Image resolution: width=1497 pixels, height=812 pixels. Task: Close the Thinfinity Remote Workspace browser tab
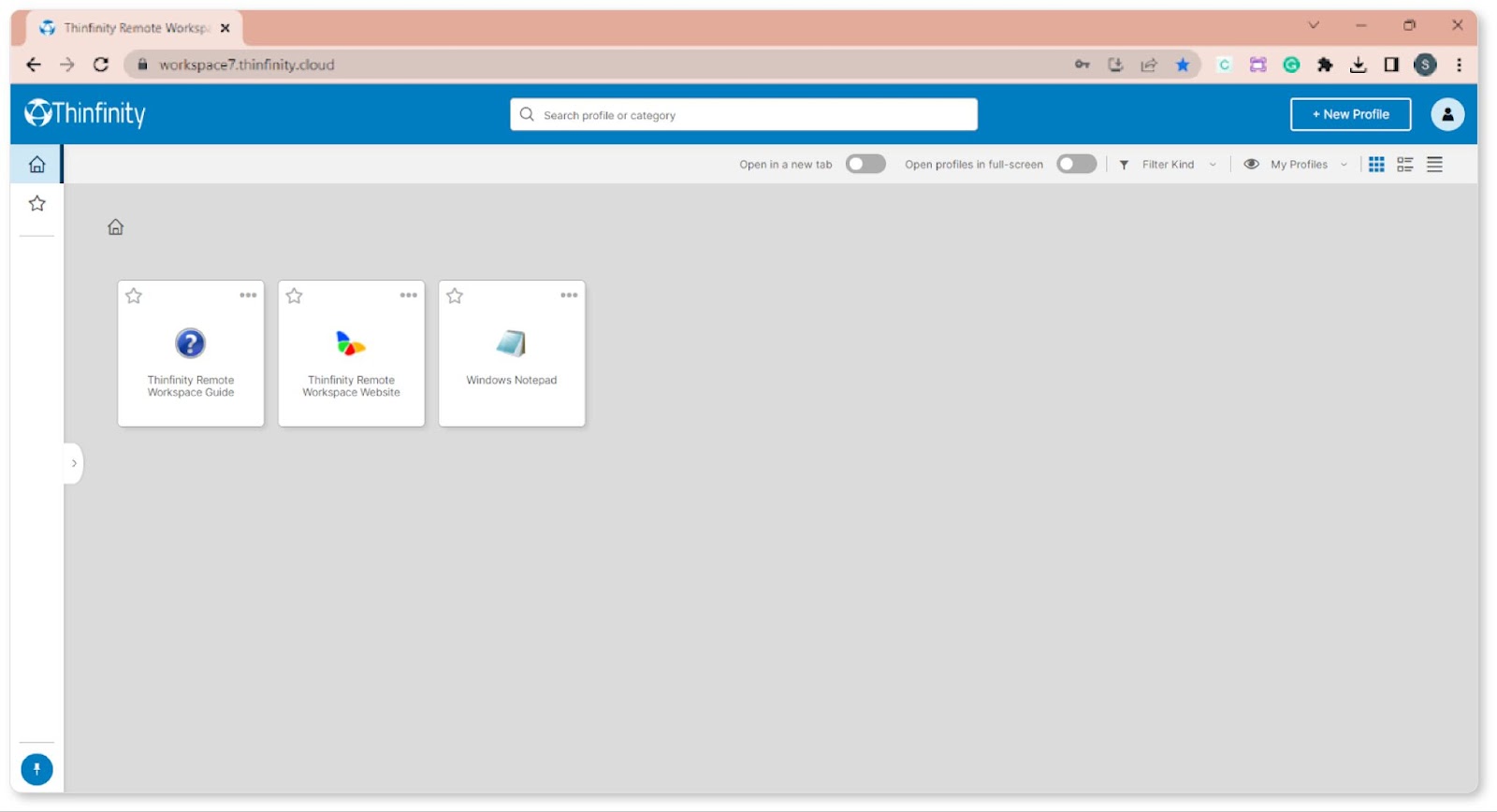225,28
